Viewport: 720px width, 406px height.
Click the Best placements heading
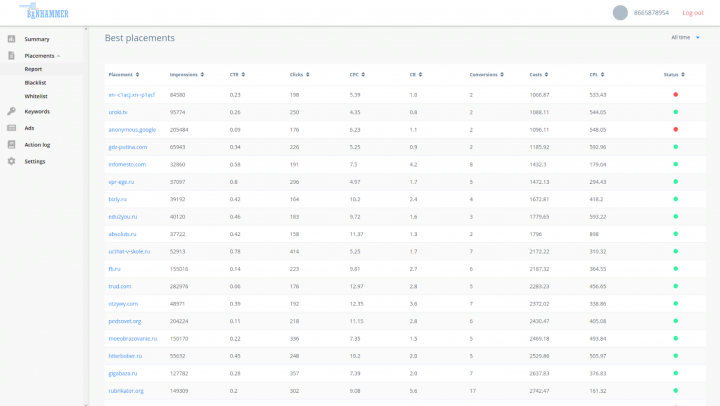(x=140, y=38)
